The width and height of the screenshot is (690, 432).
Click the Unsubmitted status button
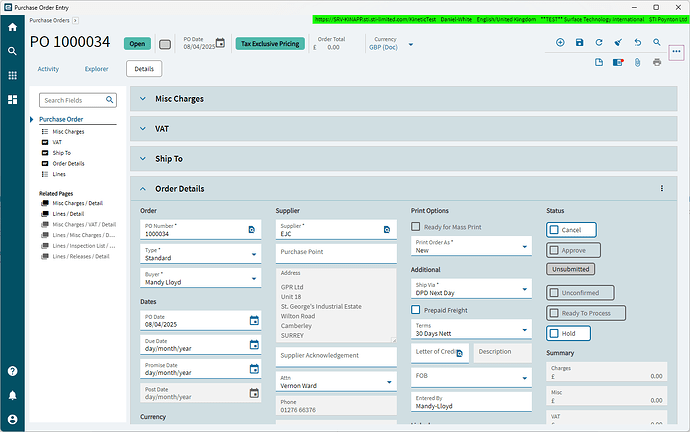point(571,269)
